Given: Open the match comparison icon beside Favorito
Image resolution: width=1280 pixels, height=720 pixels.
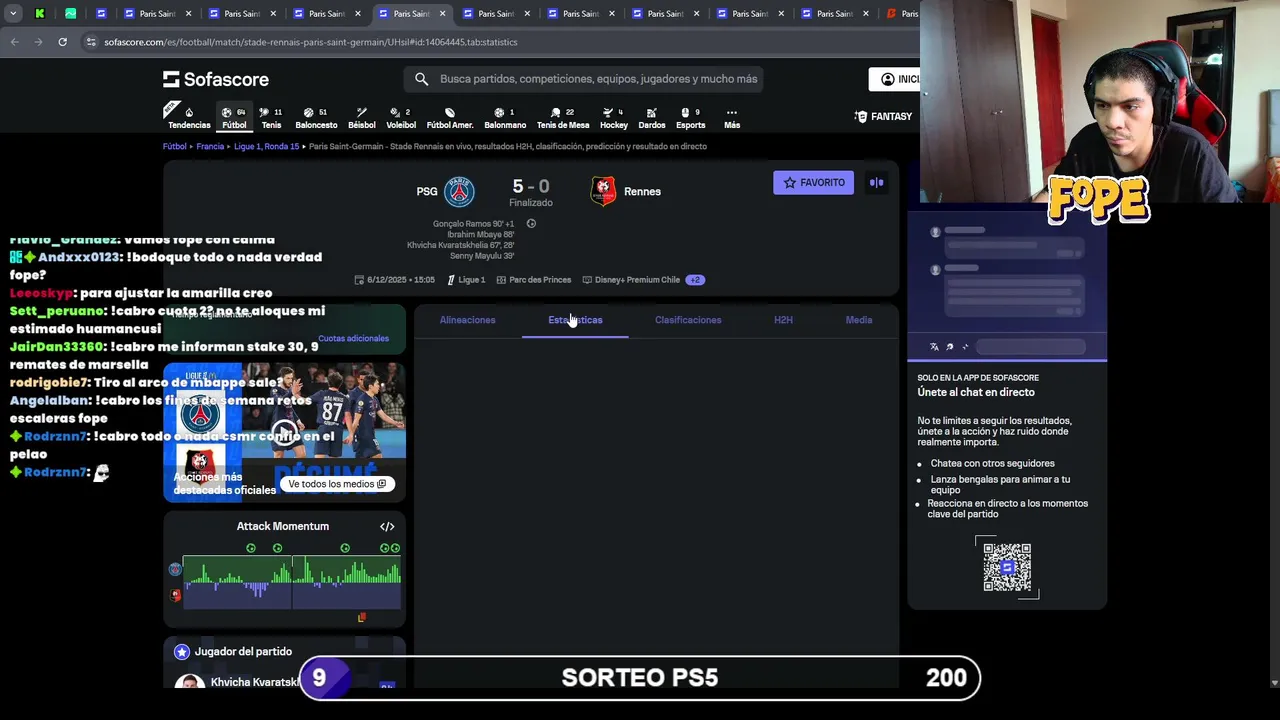Looking at the screenshot, I should [876, 183].
